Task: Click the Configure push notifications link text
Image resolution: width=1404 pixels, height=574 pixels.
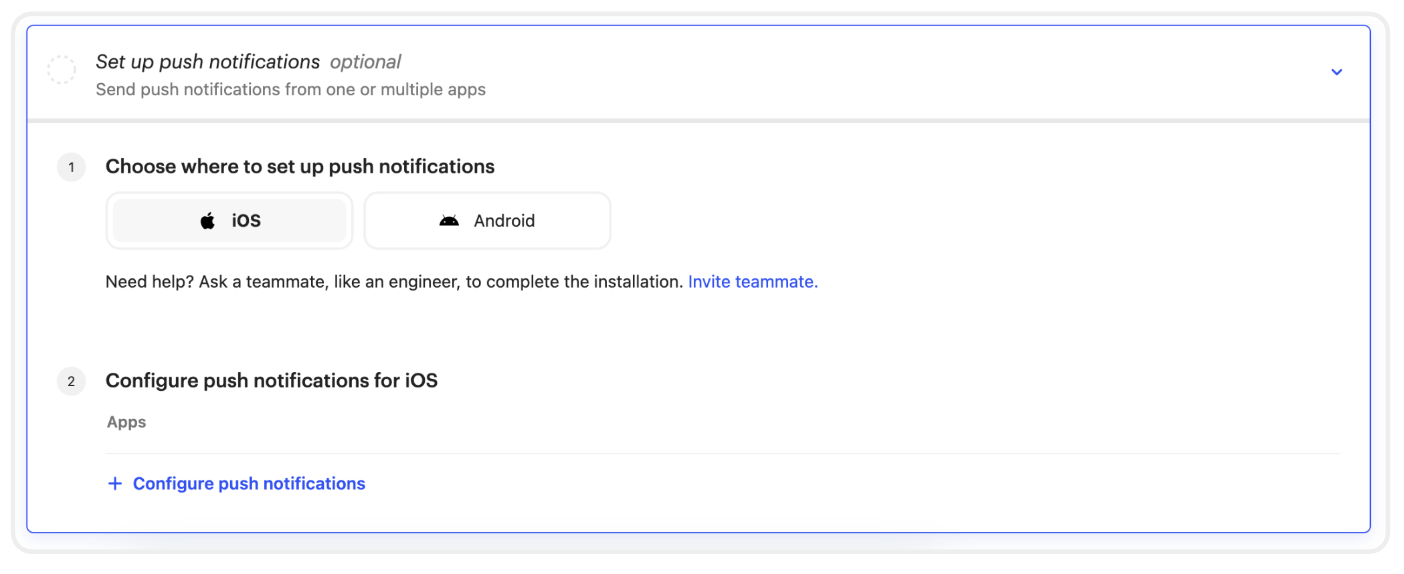Action: pyautogui.click(x=249, y=484)
